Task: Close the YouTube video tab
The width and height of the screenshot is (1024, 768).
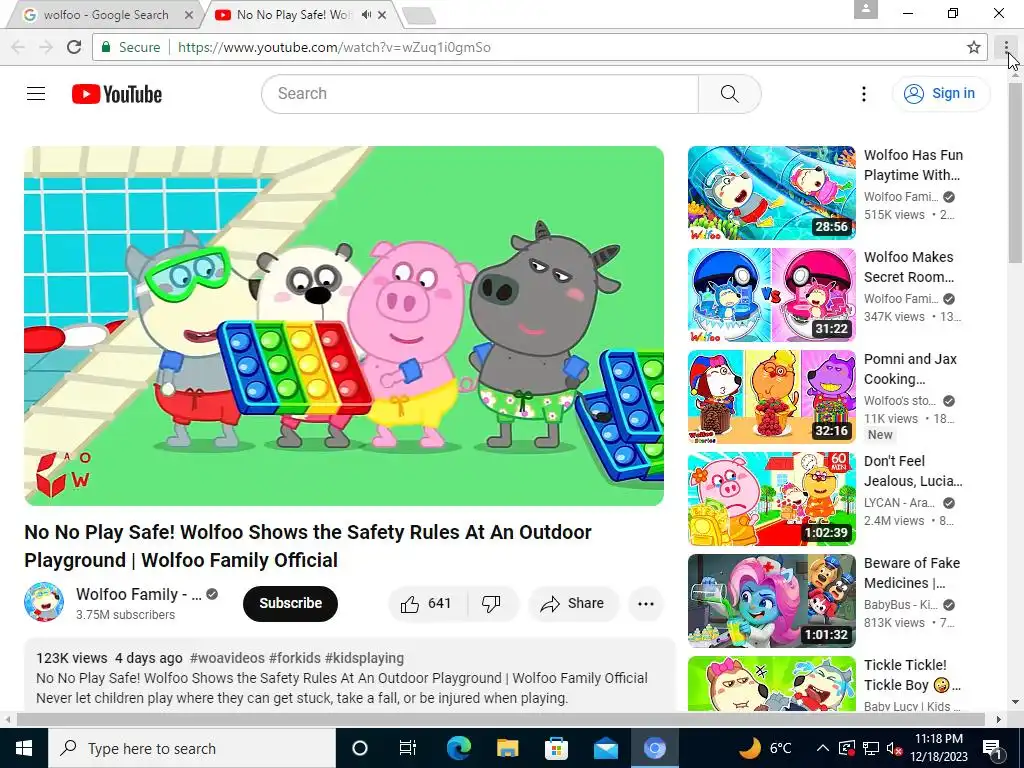Action: tap(382, 14)
